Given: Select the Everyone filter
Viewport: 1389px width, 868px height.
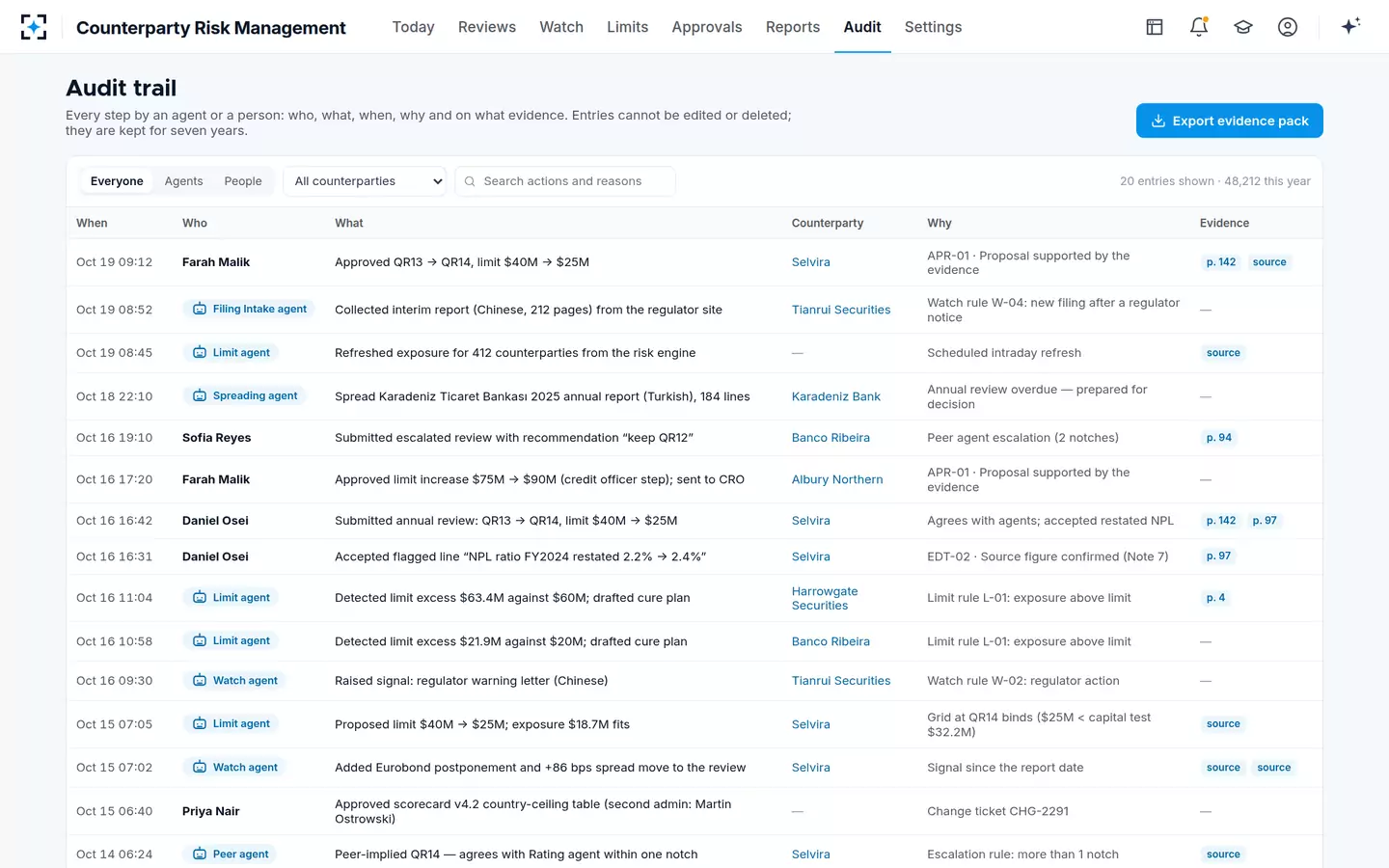Looking at the screenshot, I should (117, 181).
